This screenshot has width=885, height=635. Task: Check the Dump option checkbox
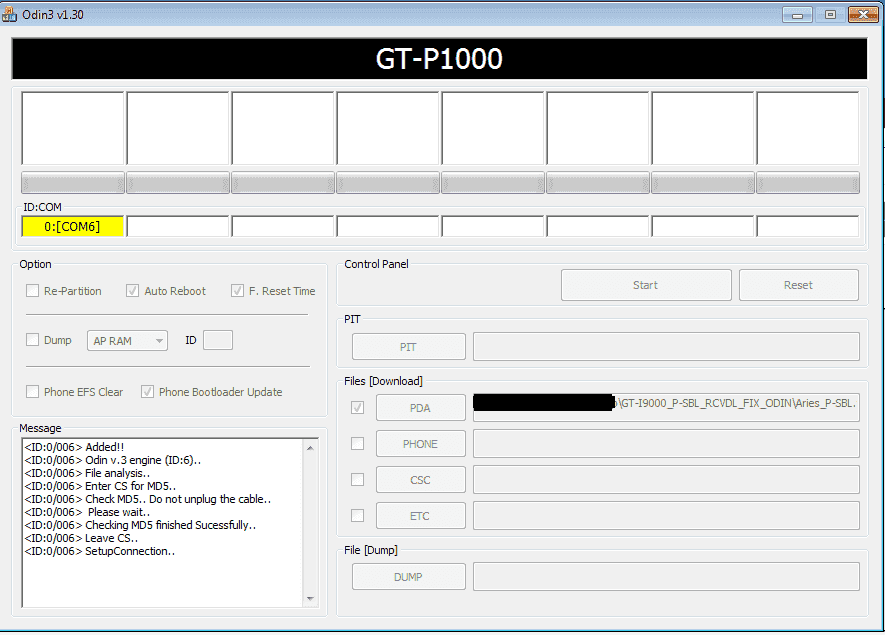(33, 340)
